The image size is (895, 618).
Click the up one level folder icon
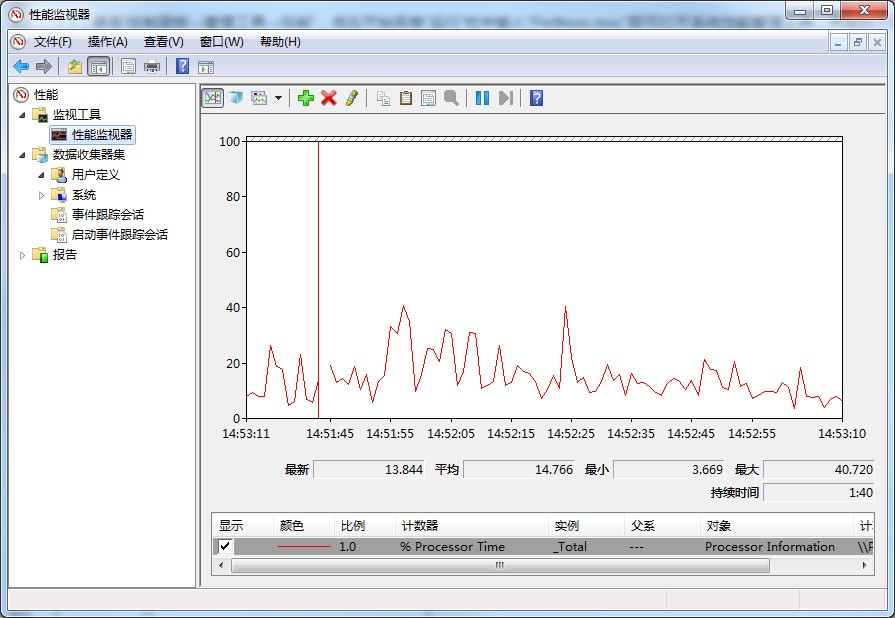coord(75,67)
